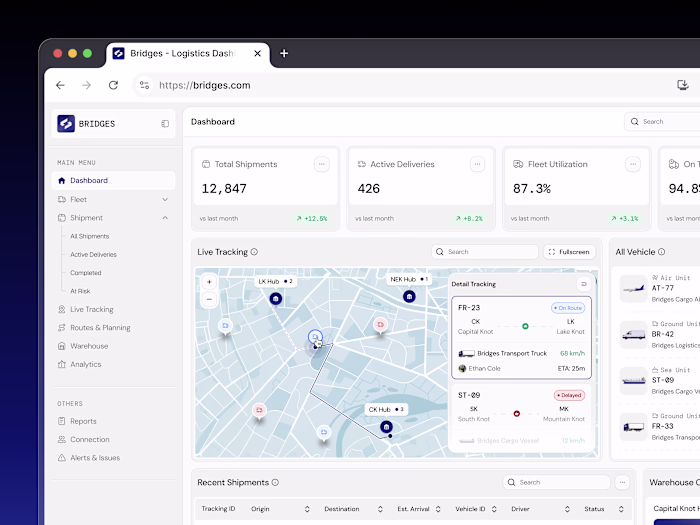Select BR-42 ground unit vehicle
Viewport: 700px width, 525px height.
pos(660,334)
